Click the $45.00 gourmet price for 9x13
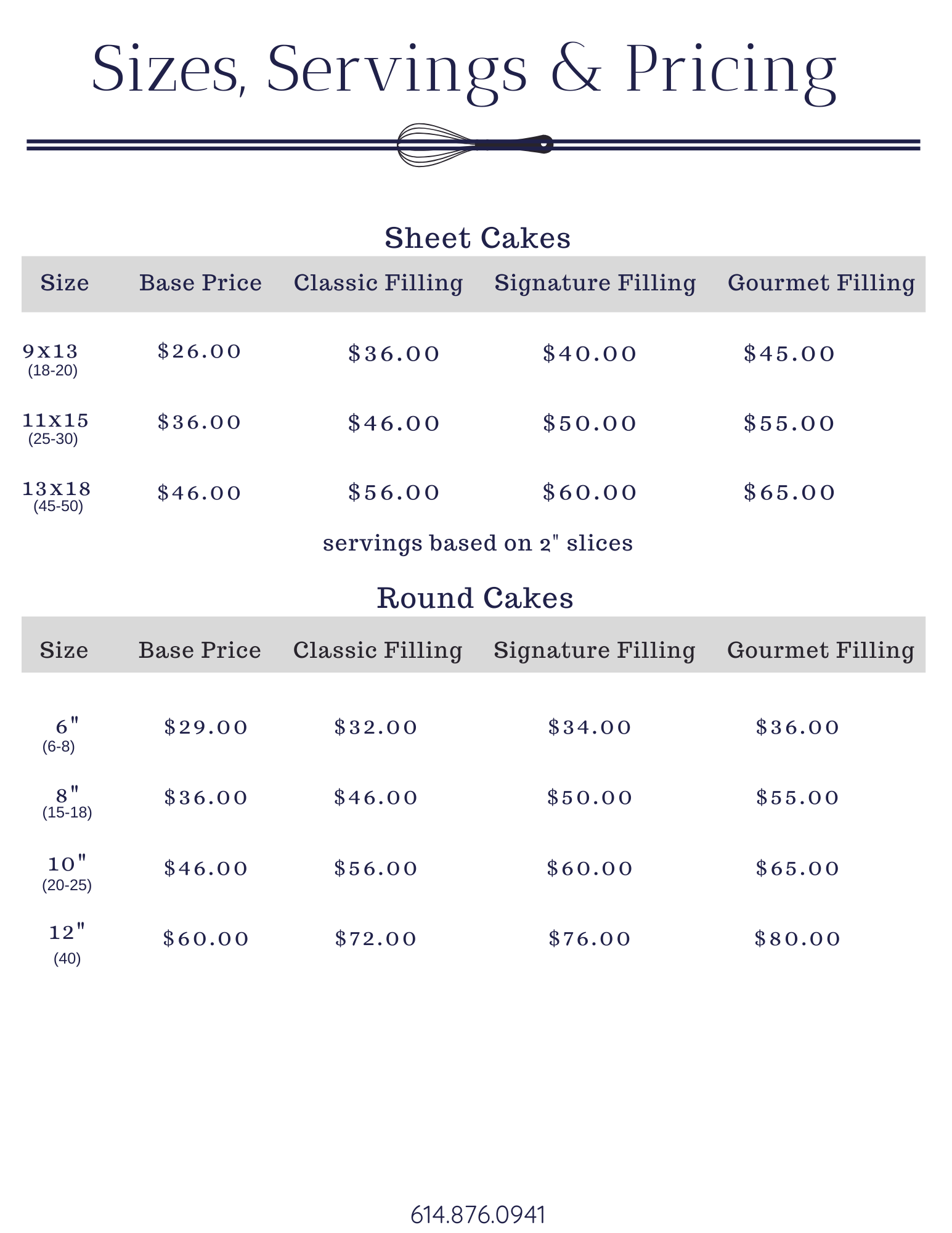Image resolution: width=952 pixels, height=1233 pixels. coord(789,354)
